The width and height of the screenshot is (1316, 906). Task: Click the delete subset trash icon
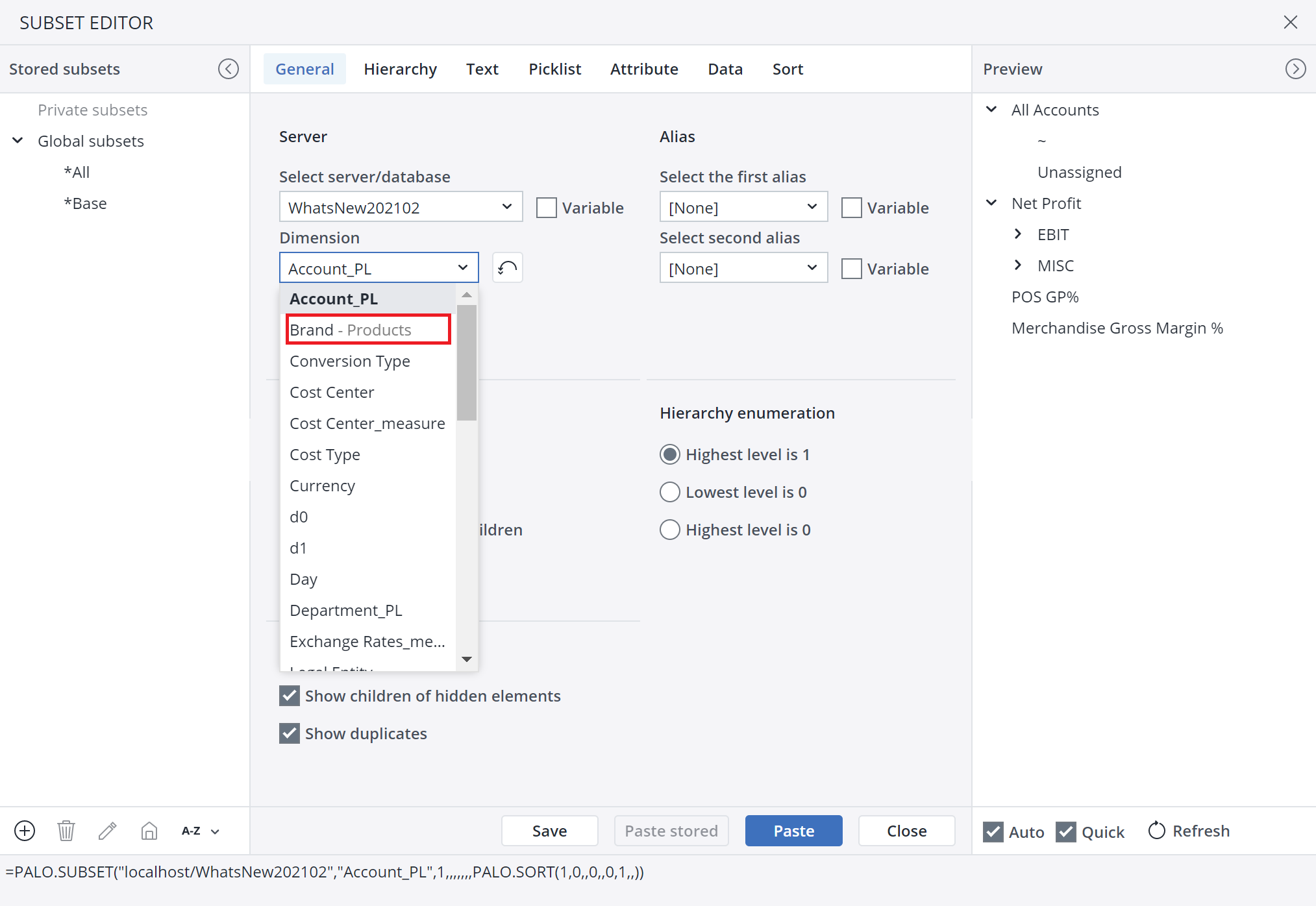[66, 831]
